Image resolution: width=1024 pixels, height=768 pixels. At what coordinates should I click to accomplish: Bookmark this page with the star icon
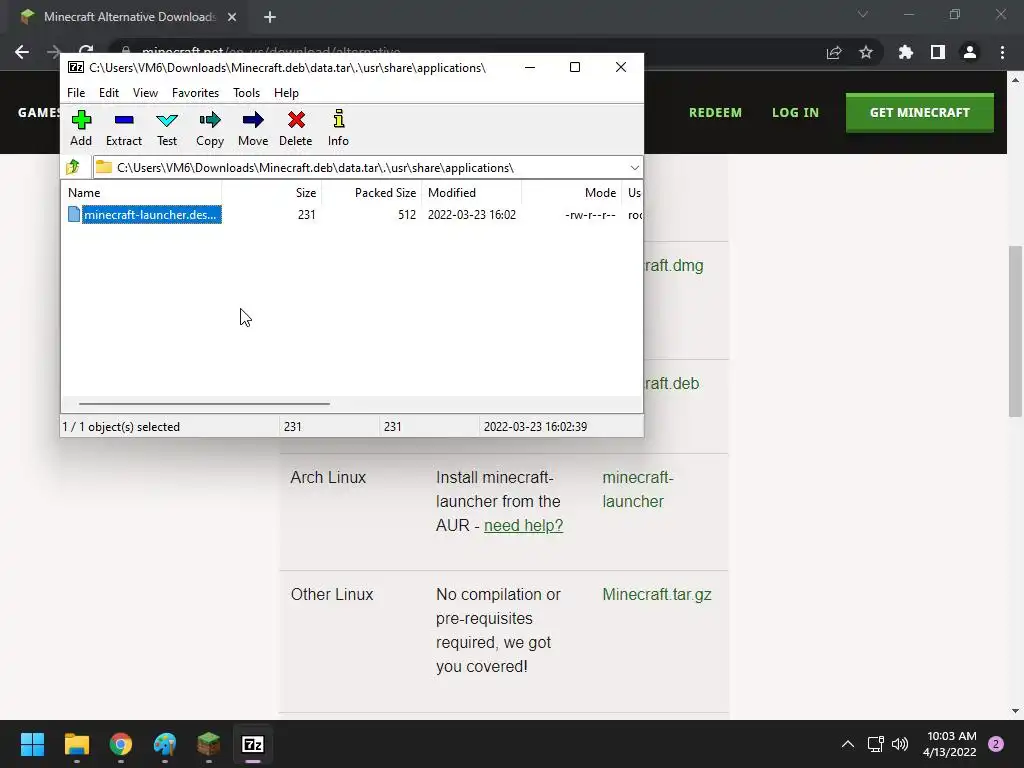(x=866, y=52)
